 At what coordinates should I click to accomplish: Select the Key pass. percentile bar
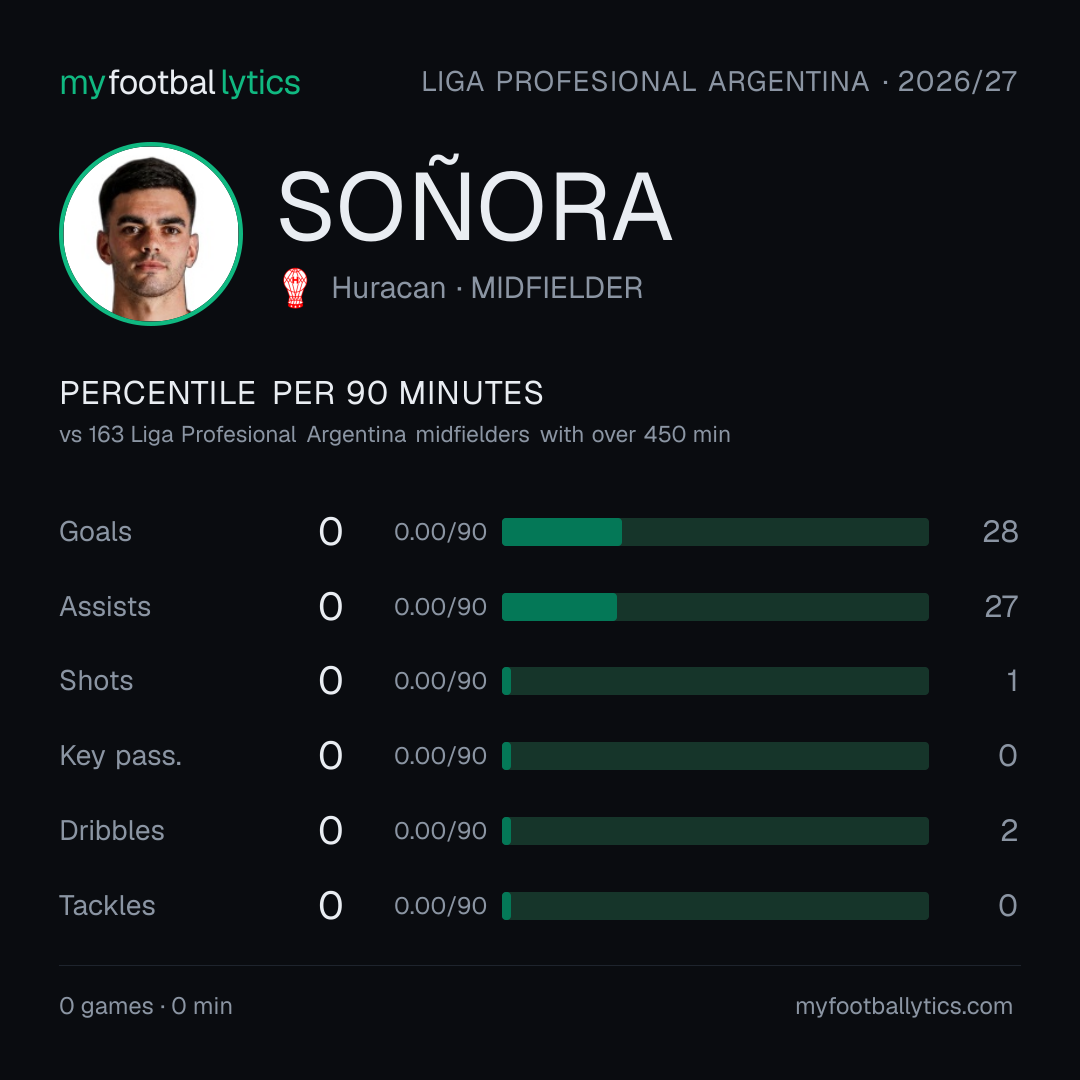(715, 756)
